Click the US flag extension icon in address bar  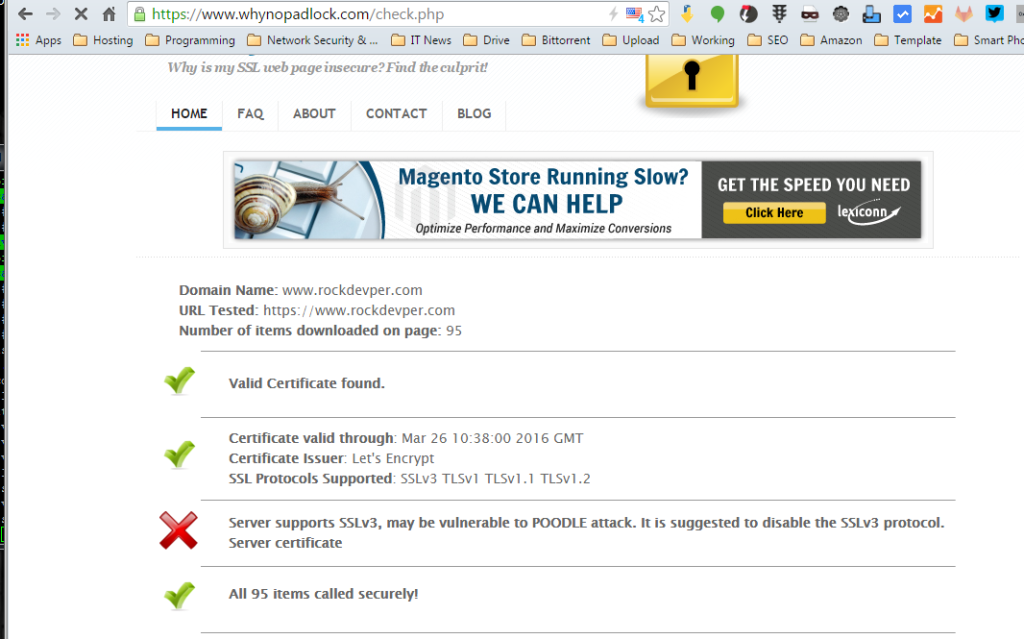pyautogui.click(x=634, y=14)
